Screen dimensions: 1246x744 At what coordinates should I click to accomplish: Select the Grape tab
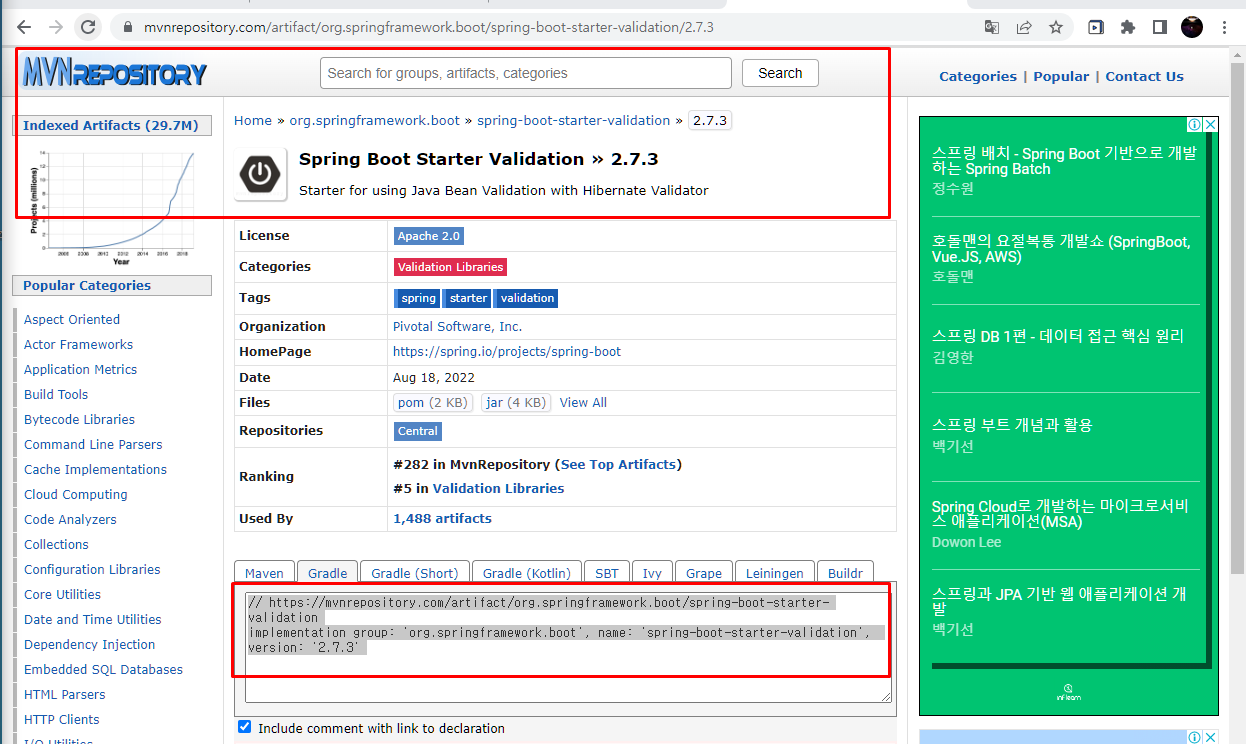pos(704,572)
